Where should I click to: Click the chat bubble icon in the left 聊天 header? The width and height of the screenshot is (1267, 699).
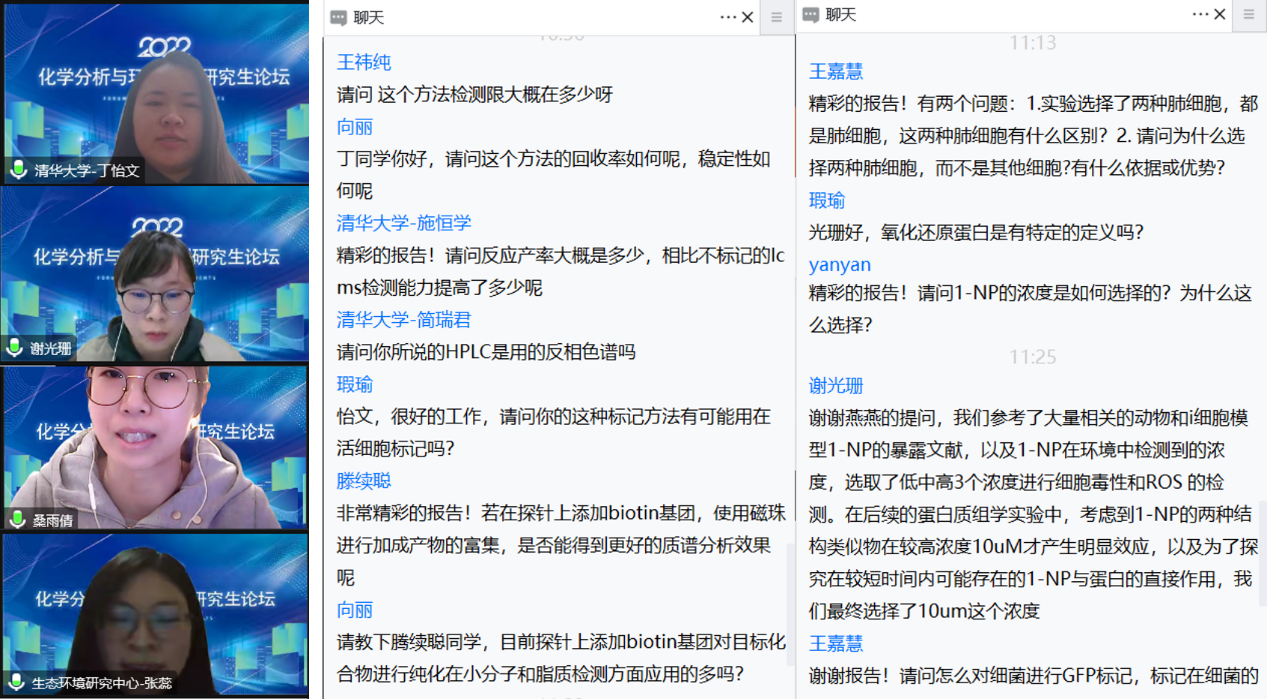coord(339,17)
